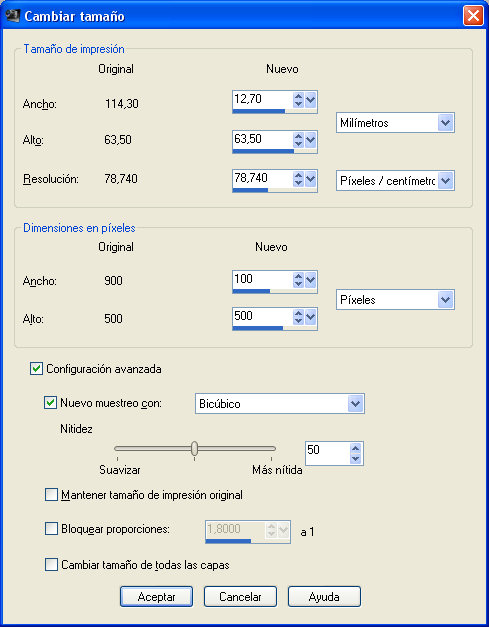Screen dimensions: 489x627
Task: Increase Nitidez value with spinner arrows
Action: tap(355, 448)
